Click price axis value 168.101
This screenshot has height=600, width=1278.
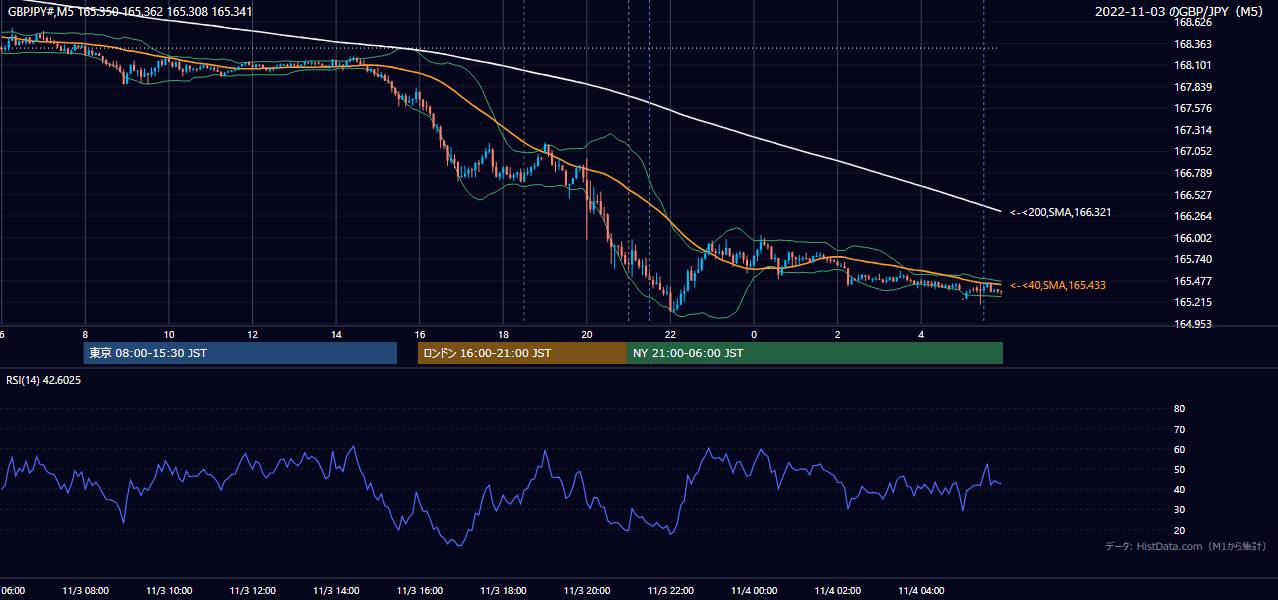[1192, 65]
